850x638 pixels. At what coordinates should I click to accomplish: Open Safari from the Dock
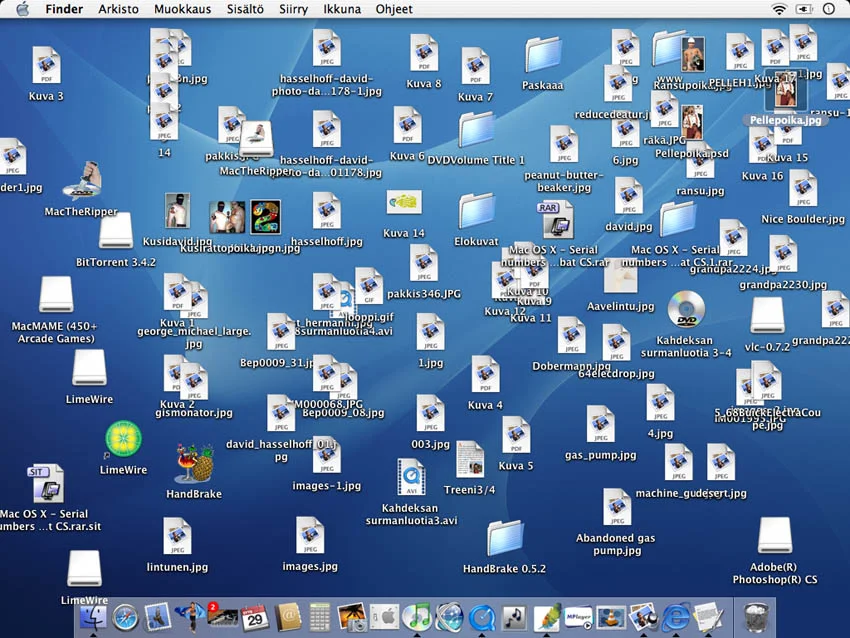click(125, 617)
